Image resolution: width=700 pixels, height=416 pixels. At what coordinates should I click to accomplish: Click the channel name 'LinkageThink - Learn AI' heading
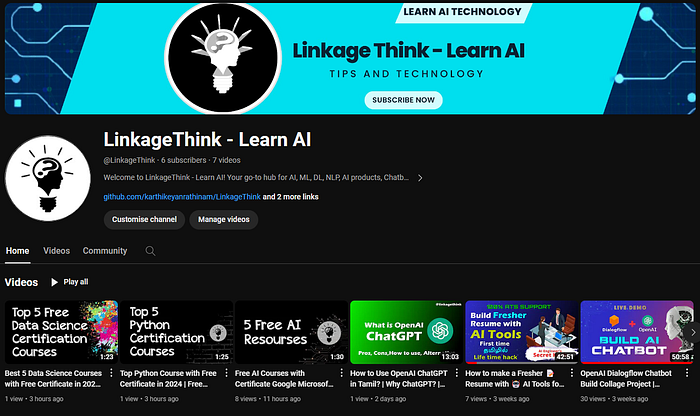pos(207,140)
